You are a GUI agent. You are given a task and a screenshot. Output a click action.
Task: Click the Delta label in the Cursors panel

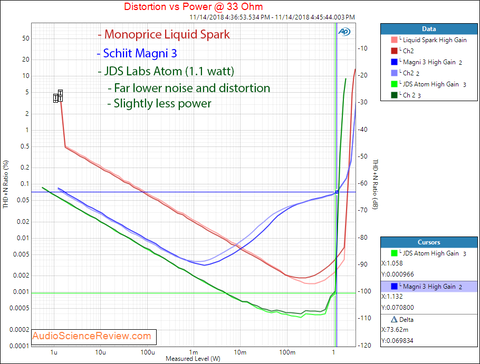[406, 319]
